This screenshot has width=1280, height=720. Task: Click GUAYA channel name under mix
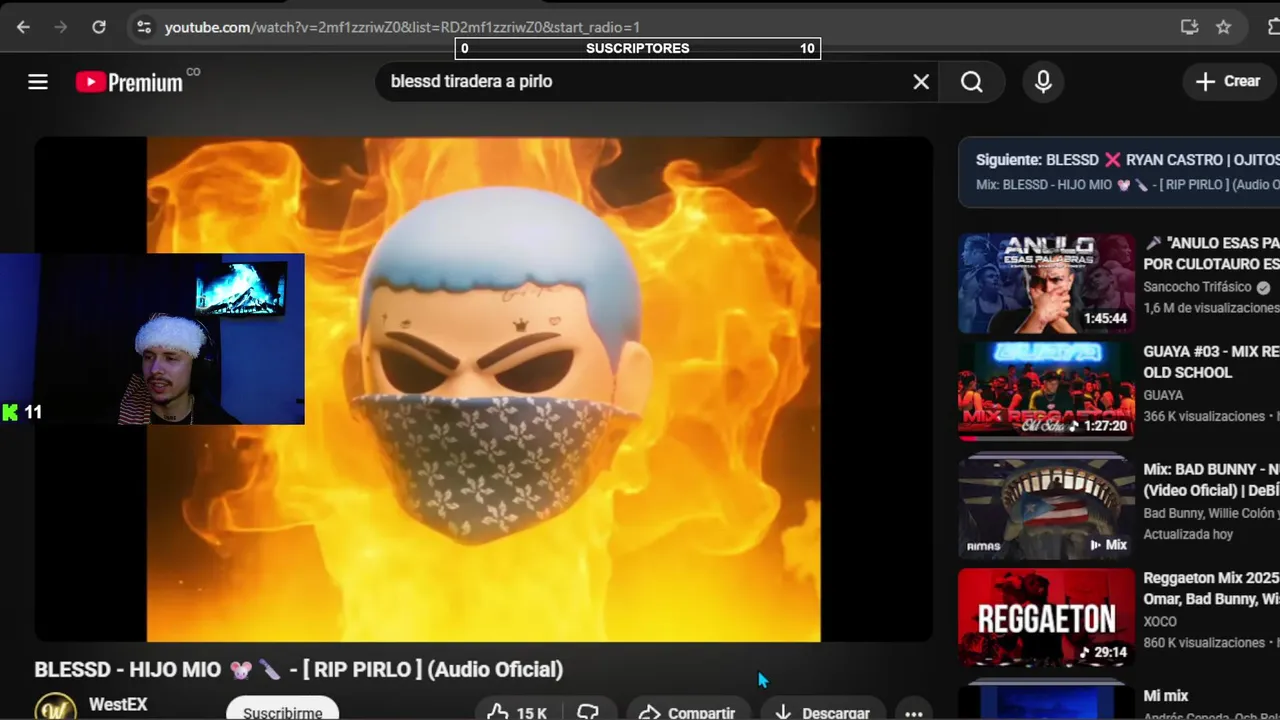click(x=1165, y=395)
